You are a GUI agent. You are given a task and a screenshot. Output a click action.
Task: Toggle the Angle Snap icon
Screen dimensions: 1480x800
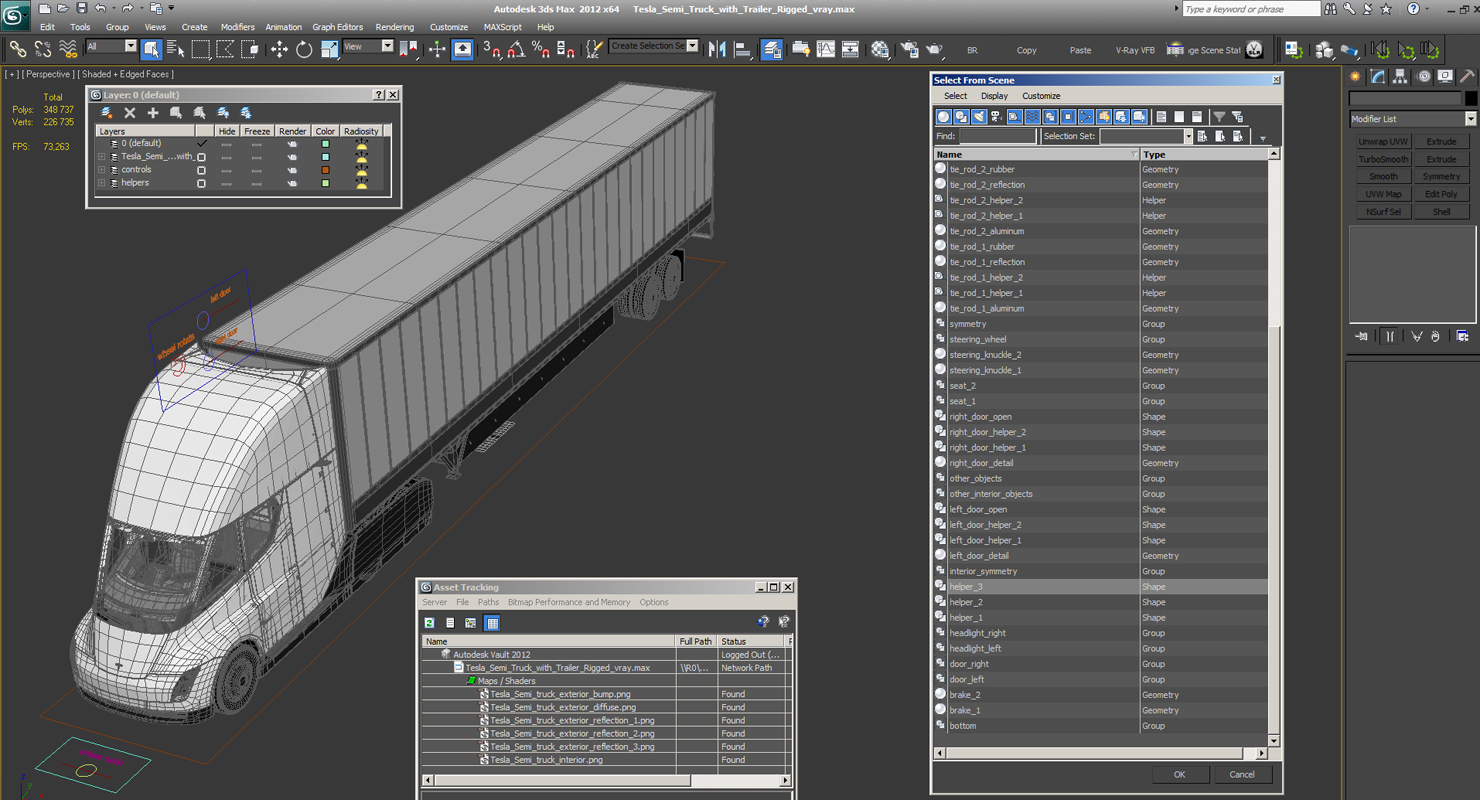click(x=516, y=48)
